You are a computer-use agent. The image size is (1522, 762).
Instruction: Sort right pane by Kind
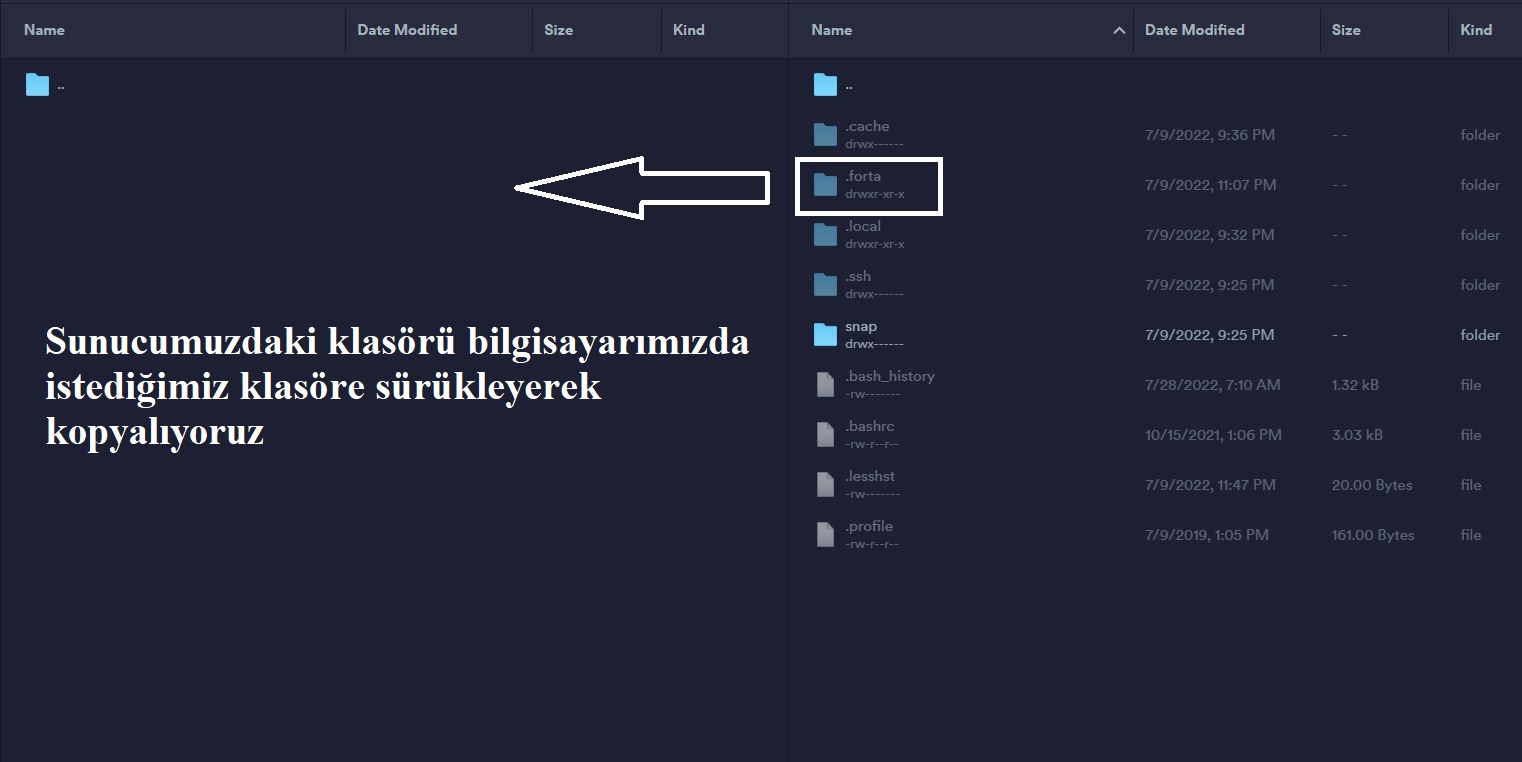(x=1476, y=30)
